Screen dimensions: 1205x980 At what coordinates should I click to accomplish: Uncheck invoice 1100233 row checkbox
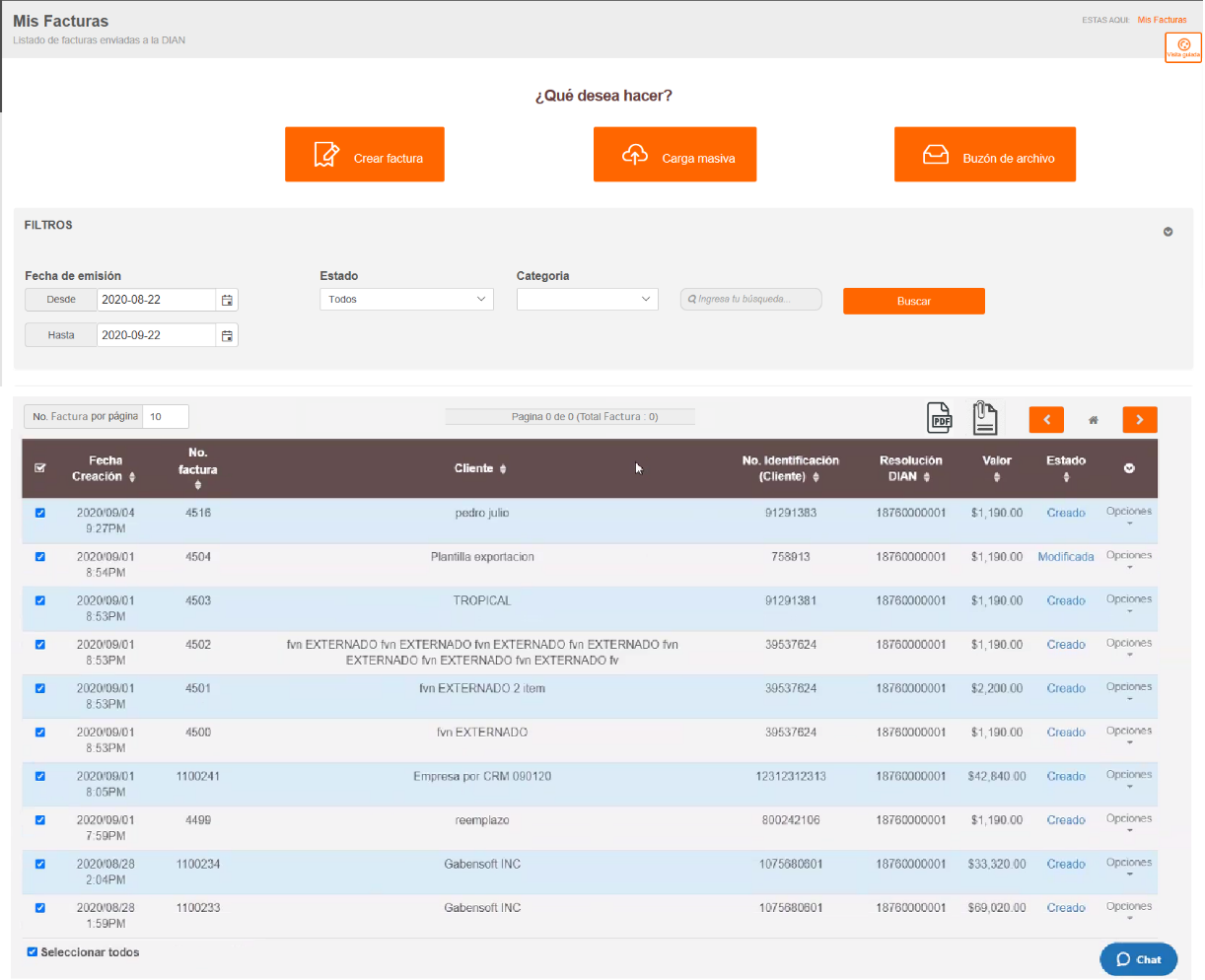point(40,908)
